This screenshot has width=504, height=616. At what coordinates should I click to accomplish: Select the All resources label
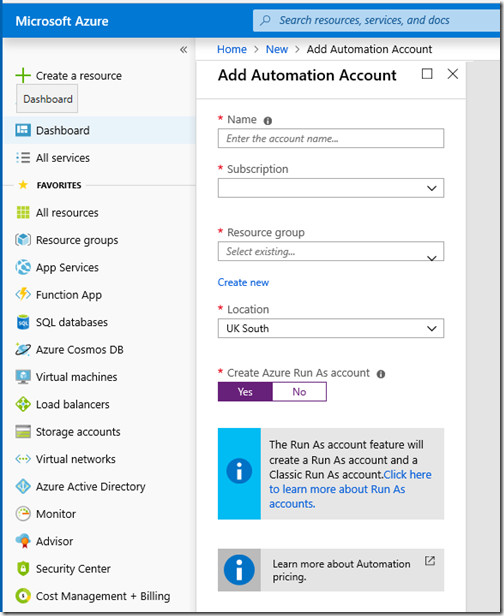[x=67, y=213]
